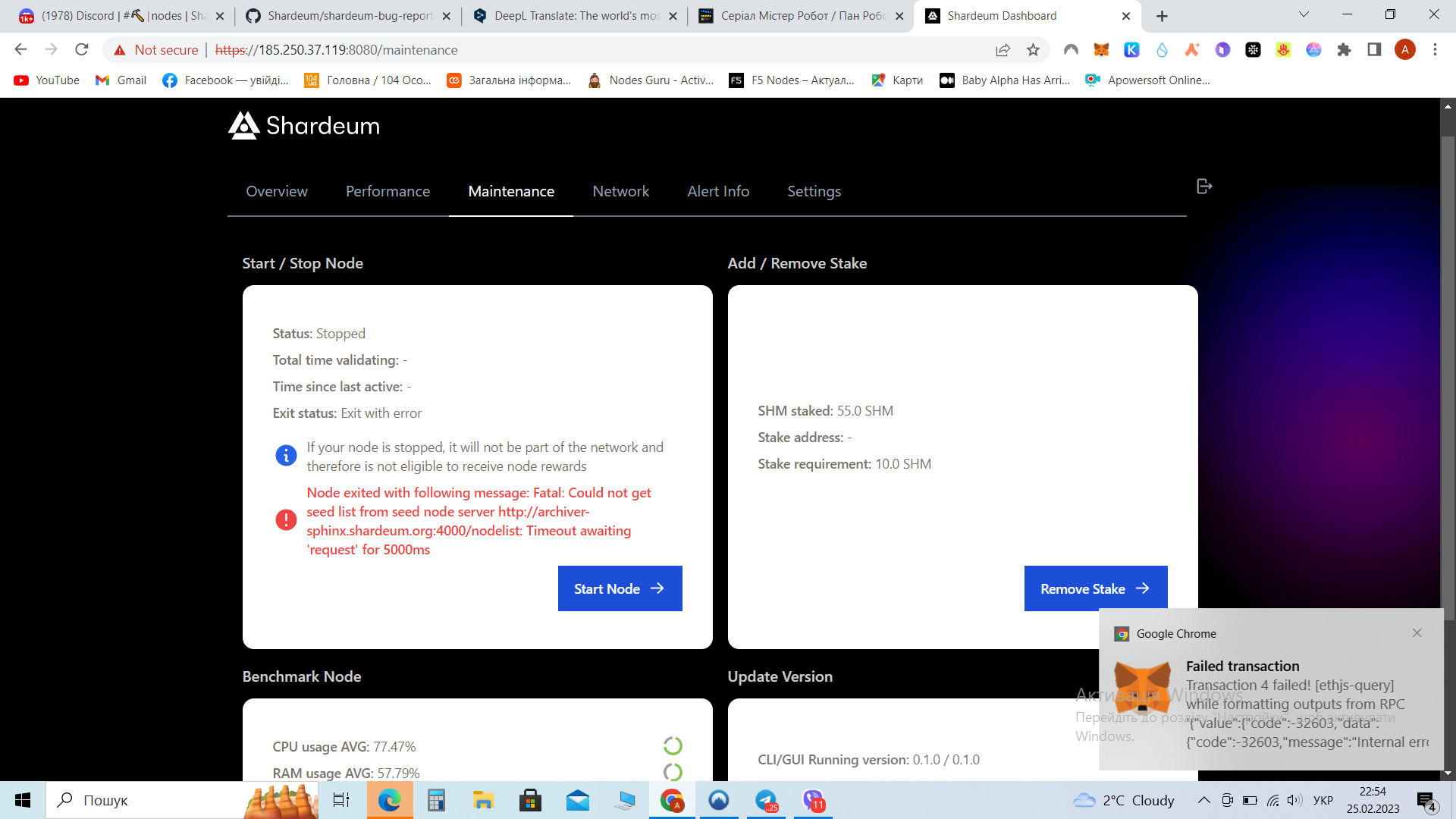Click the Remove Stake button

[x=1095, y=588]
